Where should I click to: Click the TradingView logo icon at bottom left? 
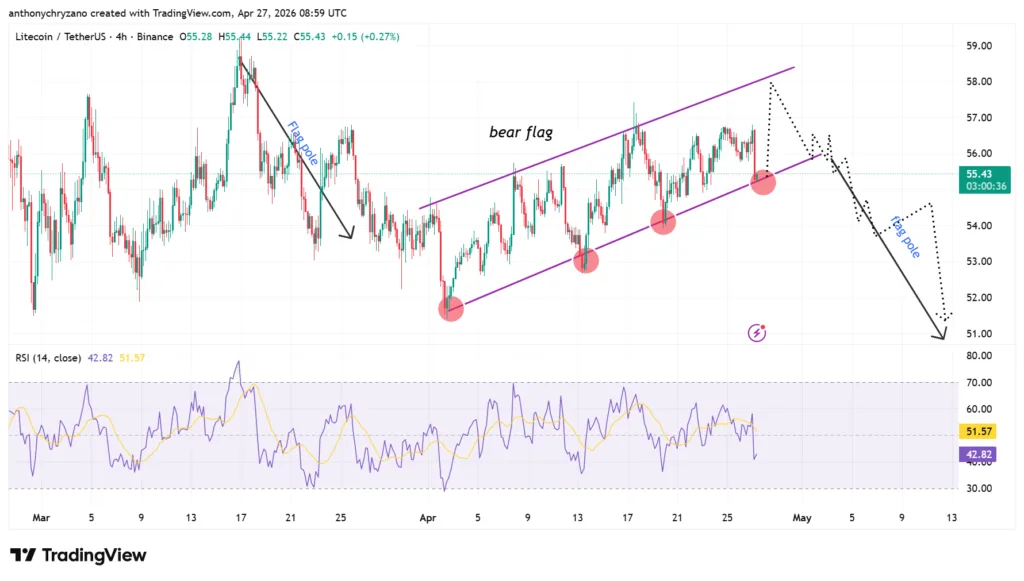coord(24,555)
